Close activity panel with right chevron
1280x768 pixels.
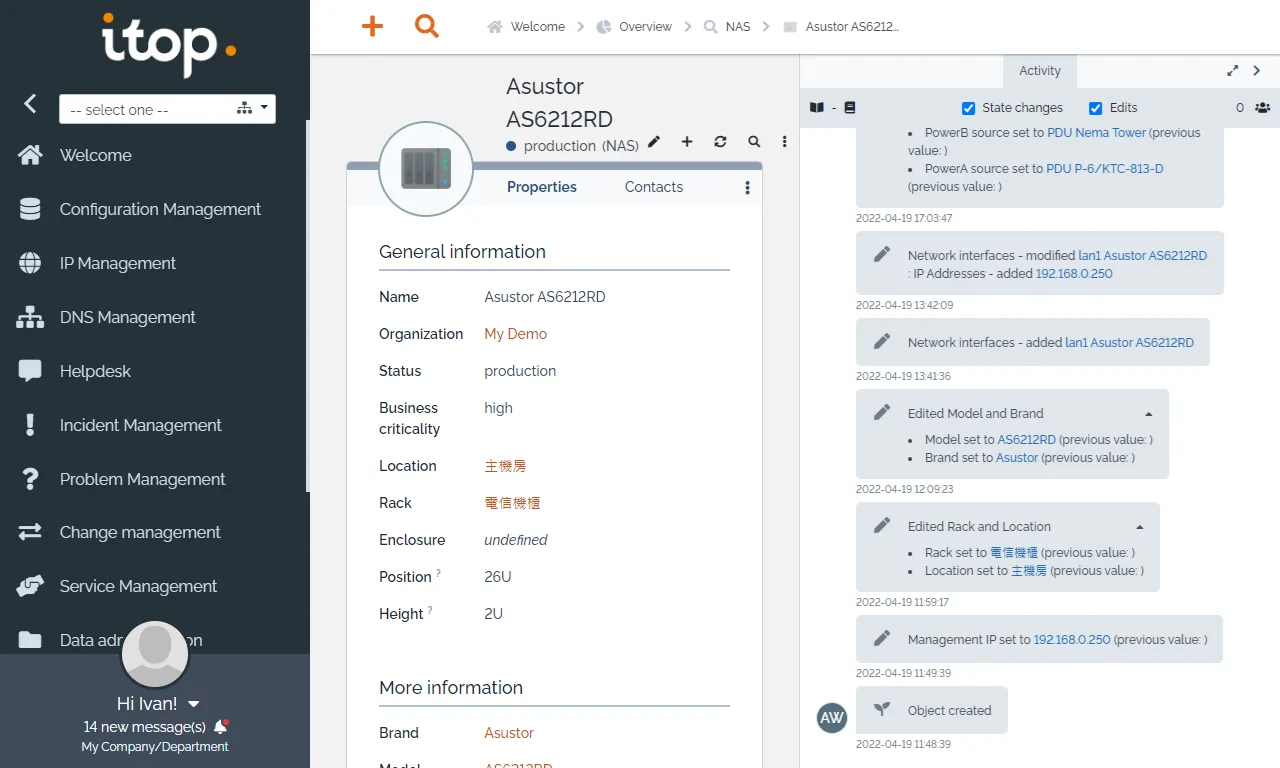1257,71
